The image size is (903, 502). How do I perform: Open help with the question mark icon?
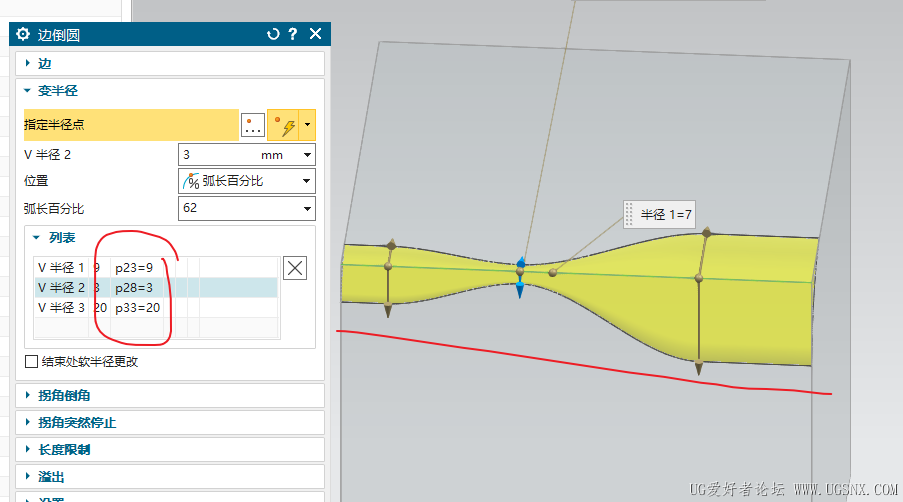[293, 34]
